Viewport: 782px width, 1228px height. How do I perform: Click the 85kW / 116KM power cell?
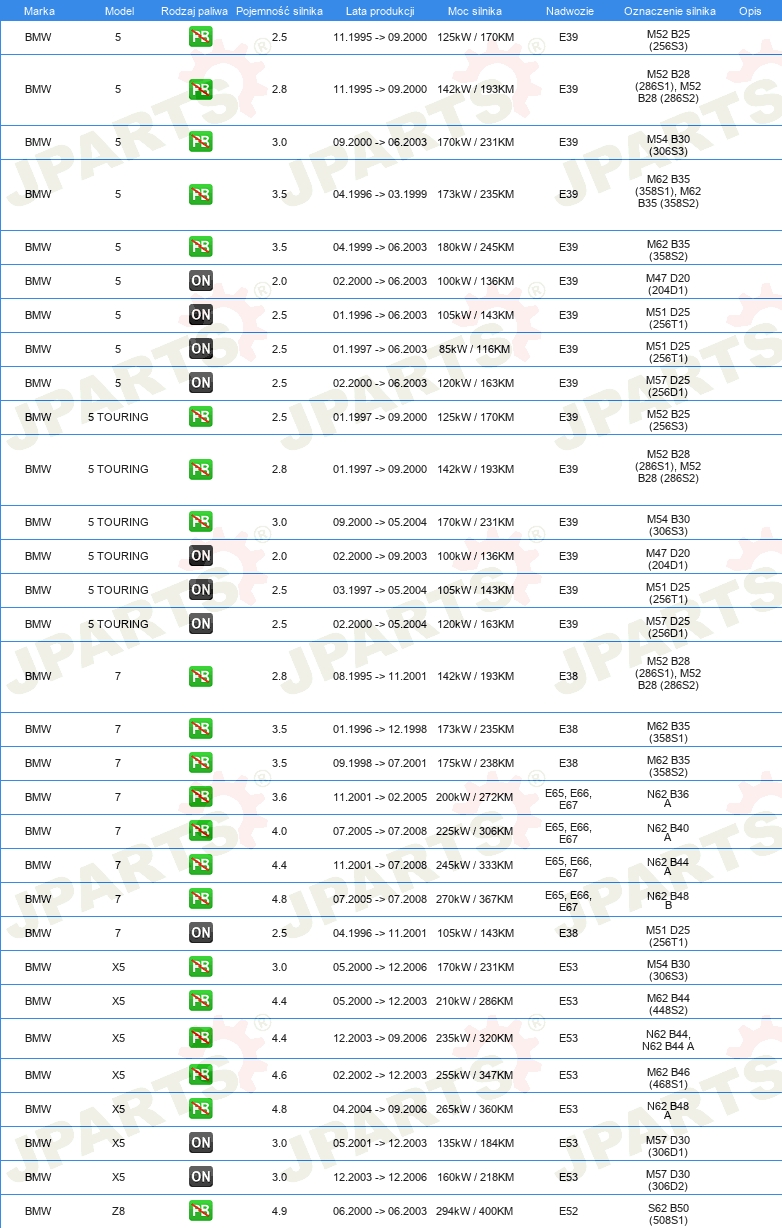[x=475, y=349]
